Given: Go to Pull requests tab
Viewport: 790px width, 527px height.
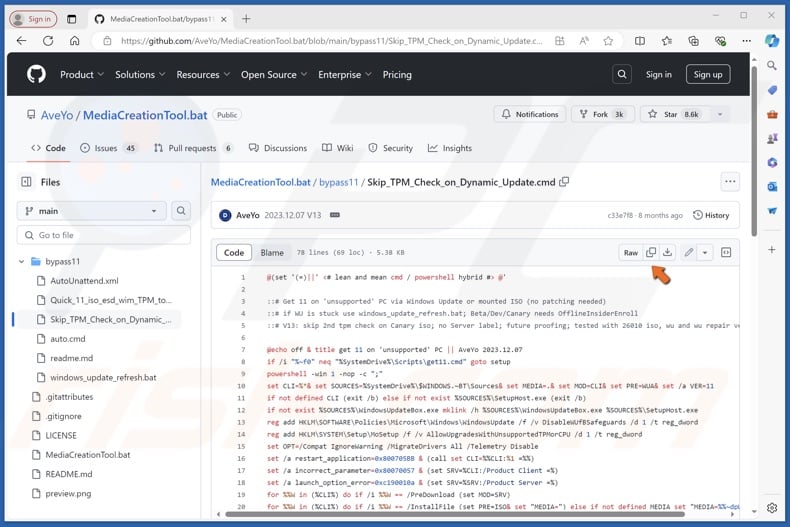Looking at the screenshot, I should coord(192,148).
